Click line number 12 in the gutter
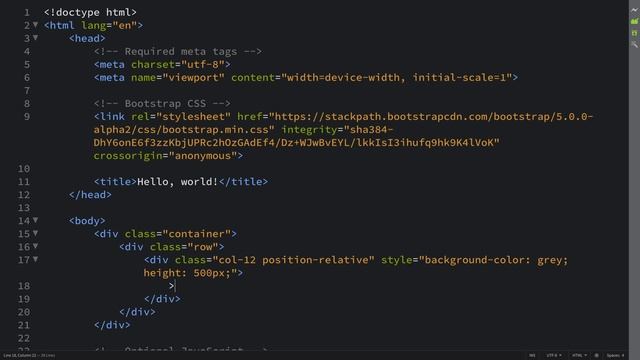This screenshot has height=360, width=640. 24,195
